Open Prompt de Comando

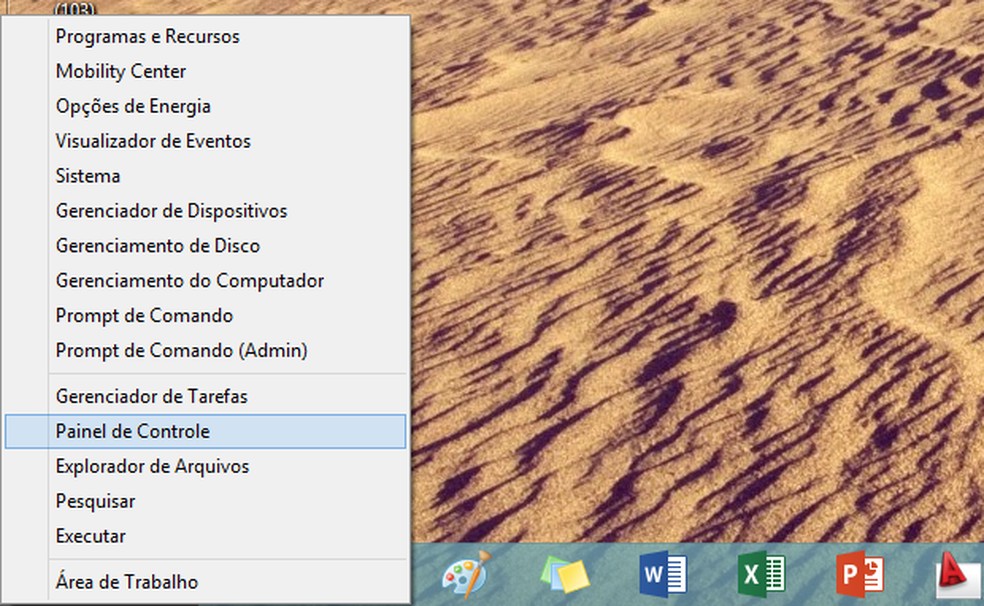(205, 316)
